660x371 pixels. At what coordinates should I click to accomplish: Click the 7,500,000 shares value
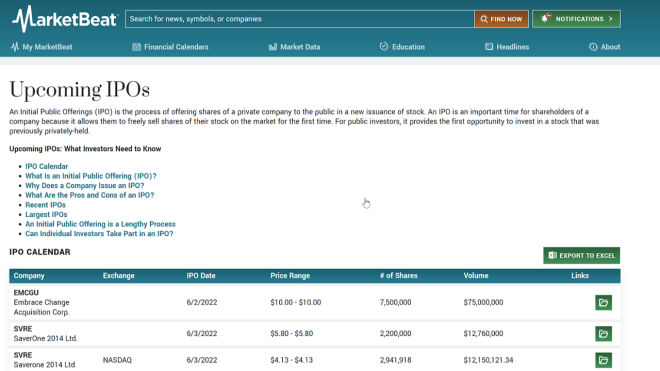pos(395,302)
